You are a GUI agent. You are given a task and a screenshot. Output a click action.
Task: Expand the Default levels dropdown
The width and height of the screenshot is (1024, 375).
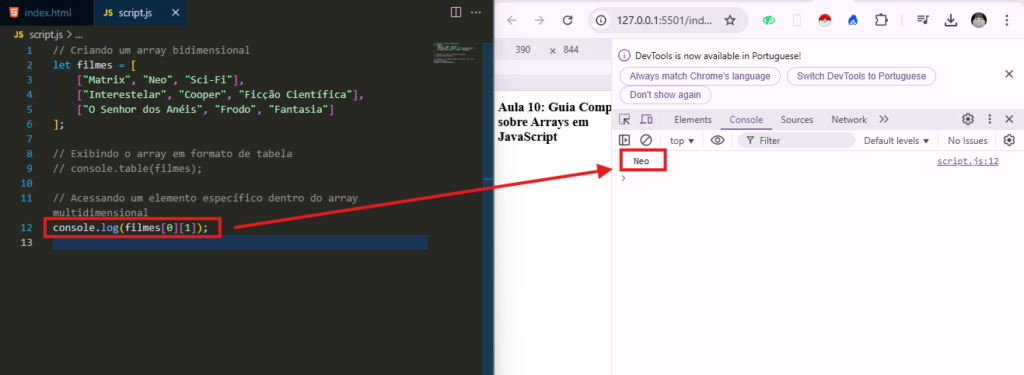click(x=896, y=140)
